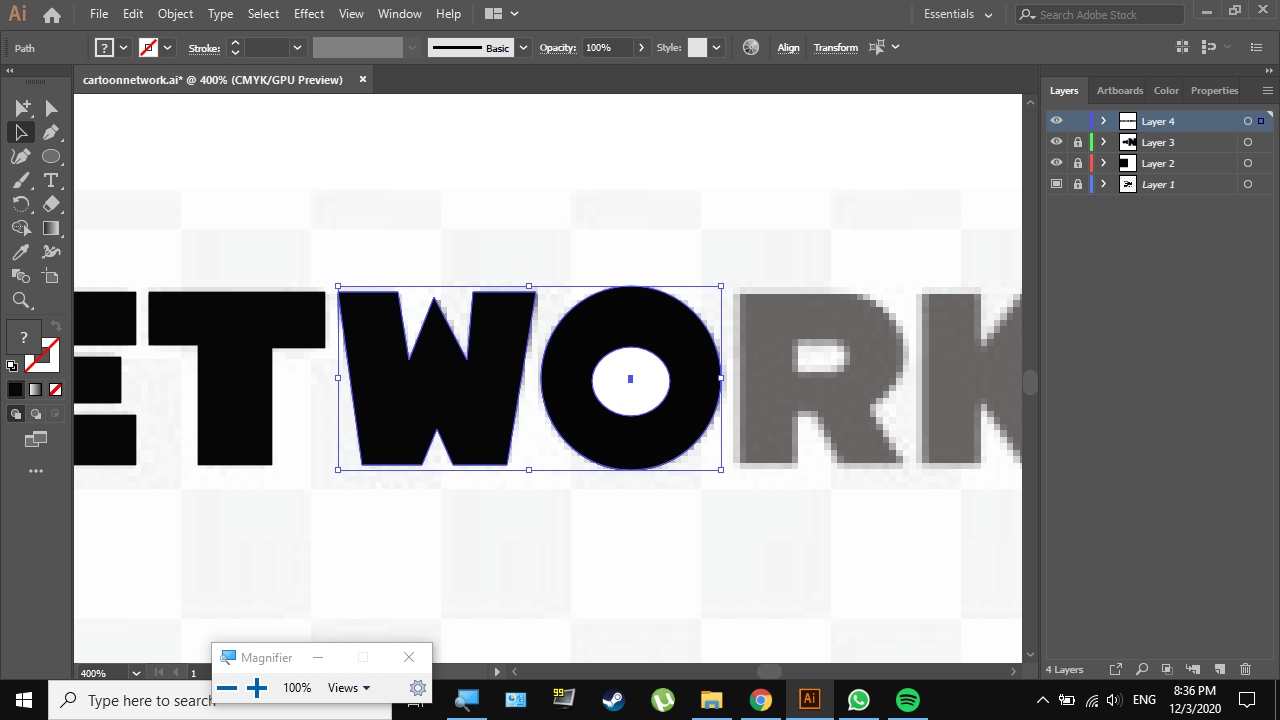The width and height of the screenshot is (1280, 720).
Task: Unlock Layer 3 via lock icon
Action: pos(1077,142)
